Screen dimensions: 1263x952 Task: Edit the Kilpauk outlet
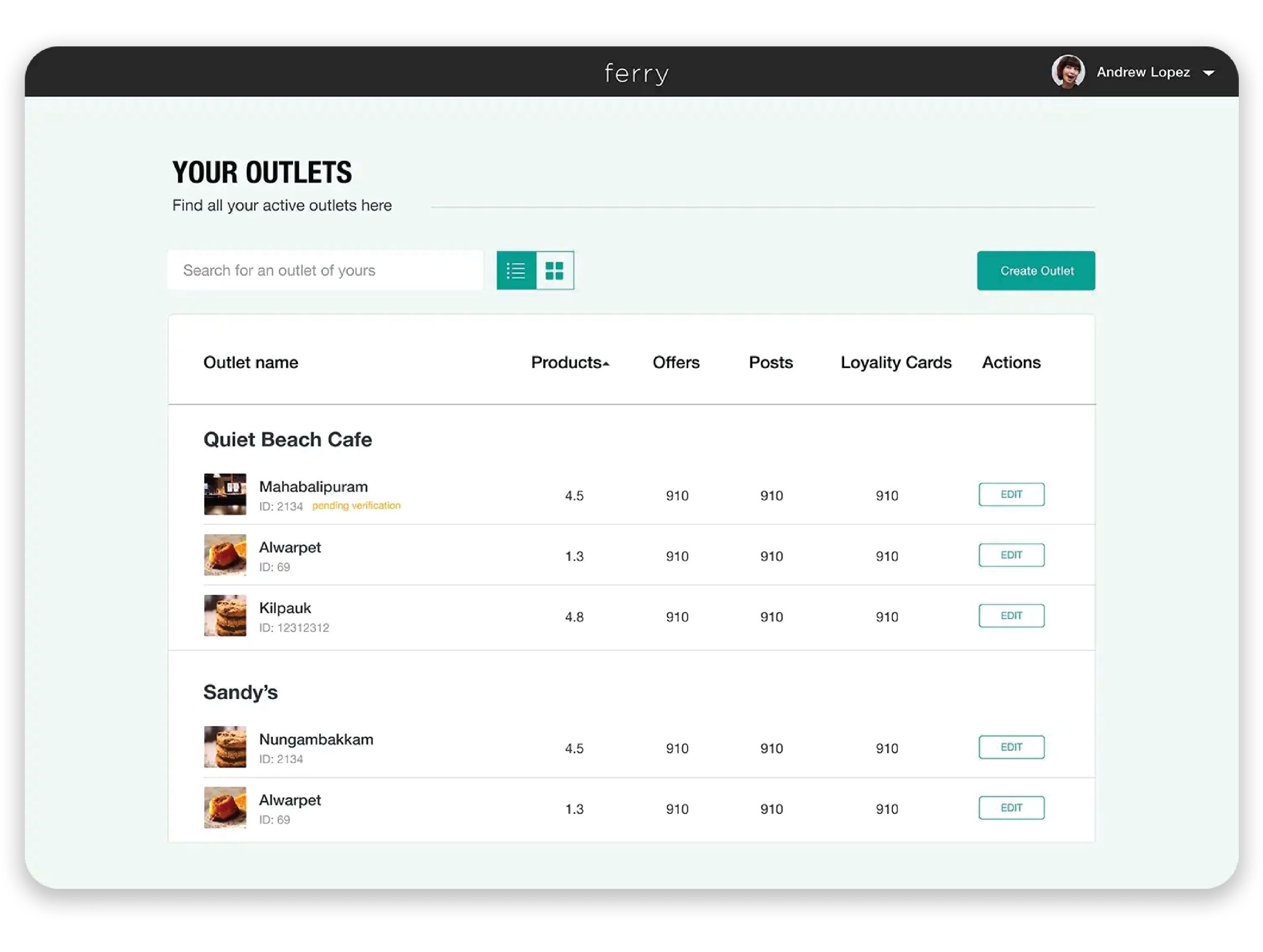[x=1010, y=616]
